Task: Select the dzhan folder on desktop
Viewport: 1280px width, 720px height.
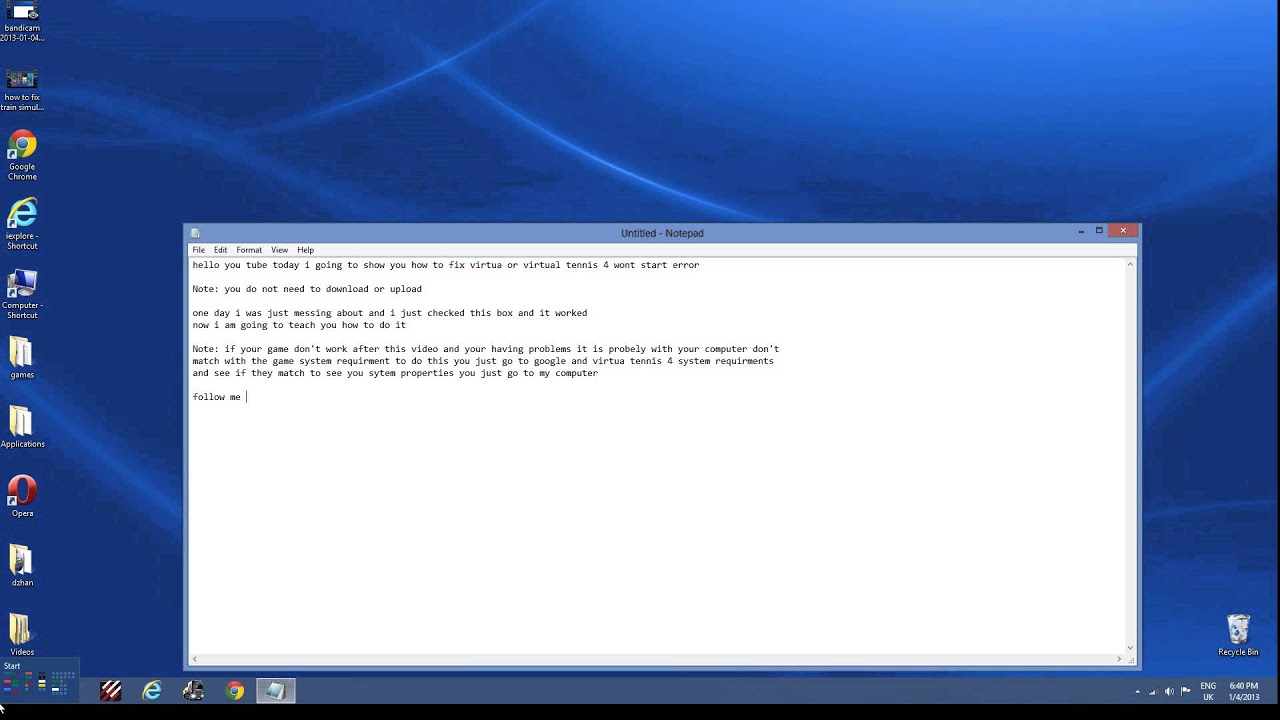Action: 22,566
